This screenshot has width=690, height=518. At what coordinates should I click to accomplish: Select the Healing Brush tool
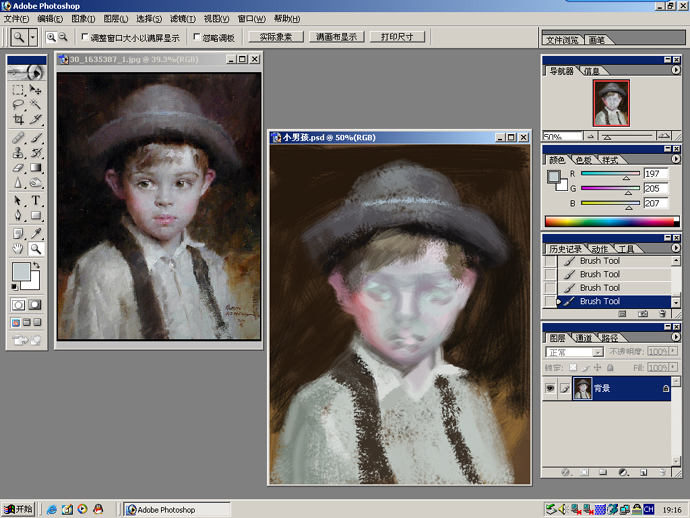click(x=18, y=138)
